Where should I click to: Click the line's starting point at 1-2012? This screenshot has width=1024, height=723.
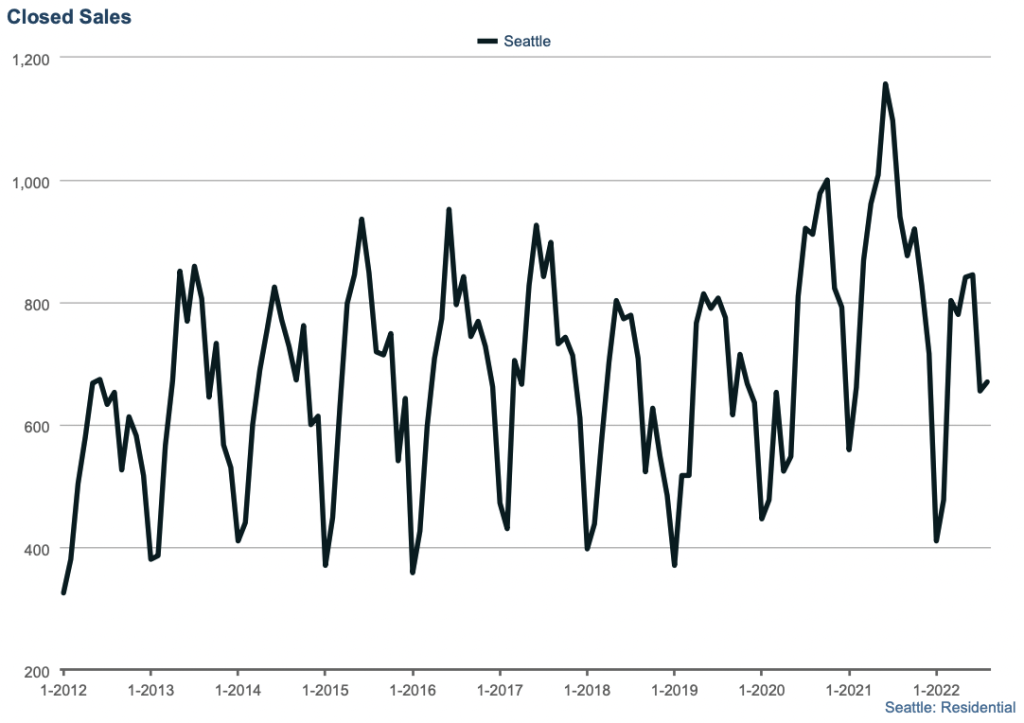click(x=64, y=593)
